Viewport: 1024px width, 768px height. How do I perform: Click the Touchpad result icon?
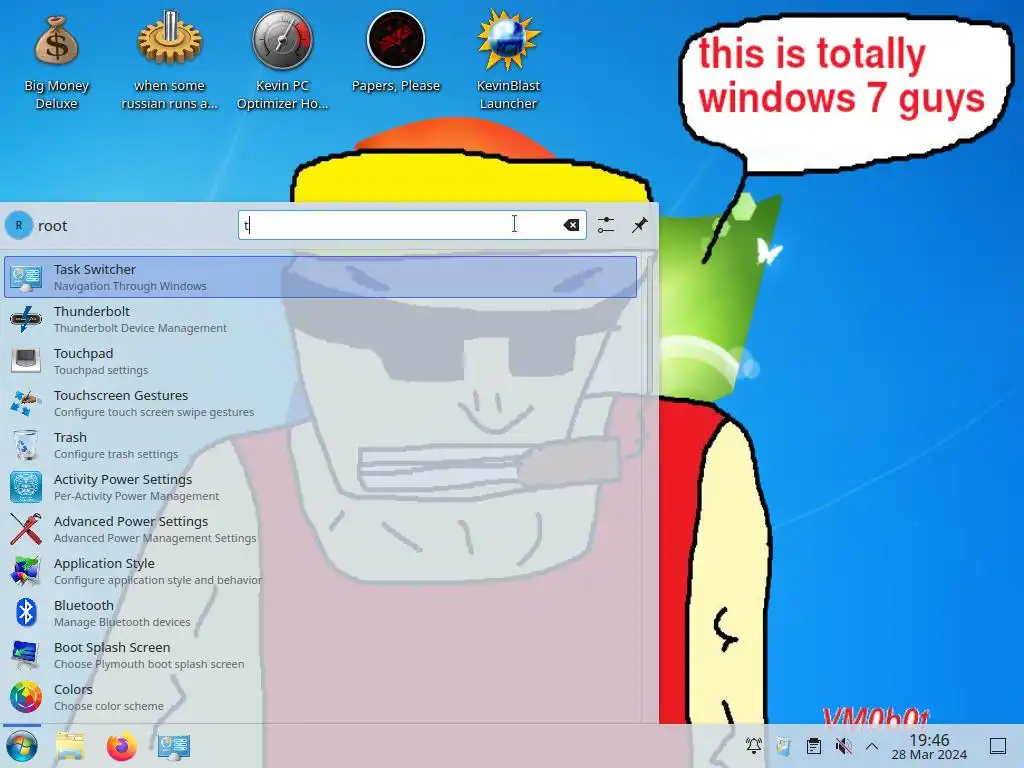[26, 361]
